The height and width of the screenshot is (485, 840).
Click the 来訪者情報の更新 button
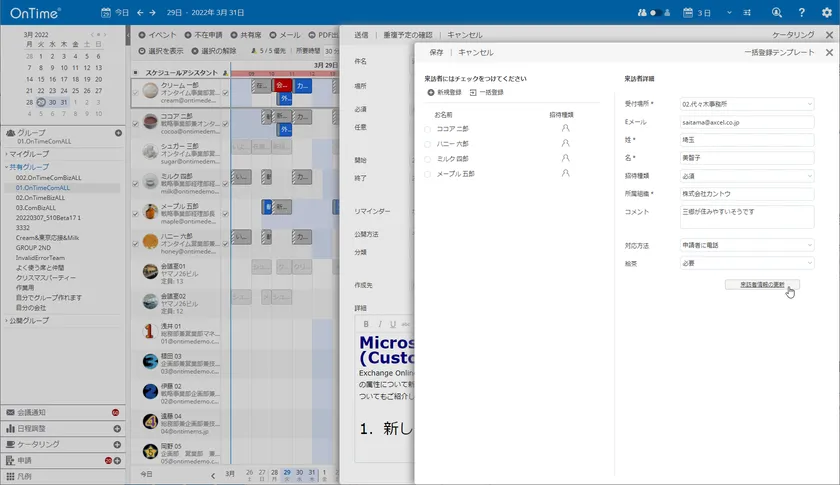coord(762,285)
